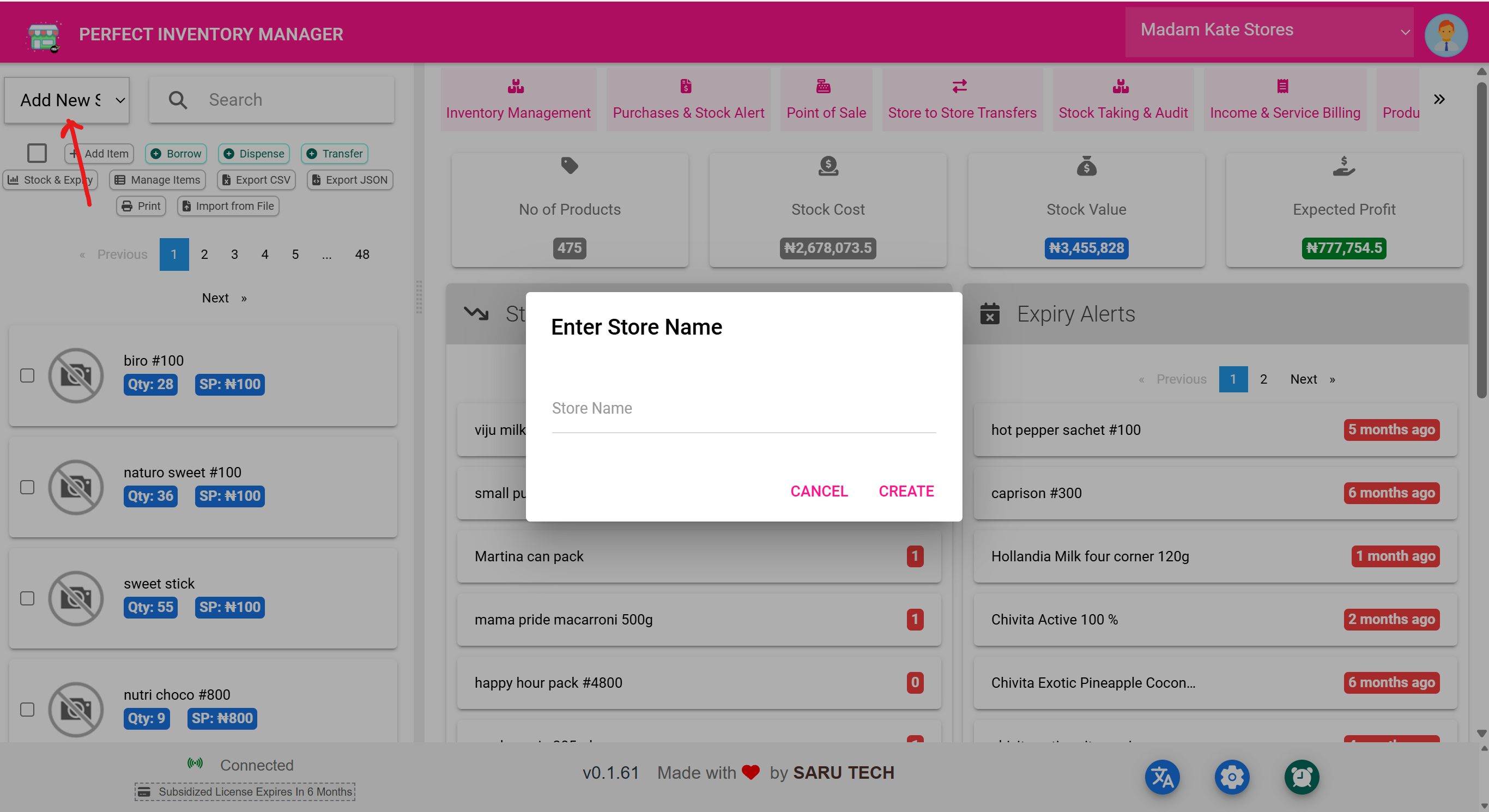Click the Expiry Alerts calendar icon

pos(990,314)
